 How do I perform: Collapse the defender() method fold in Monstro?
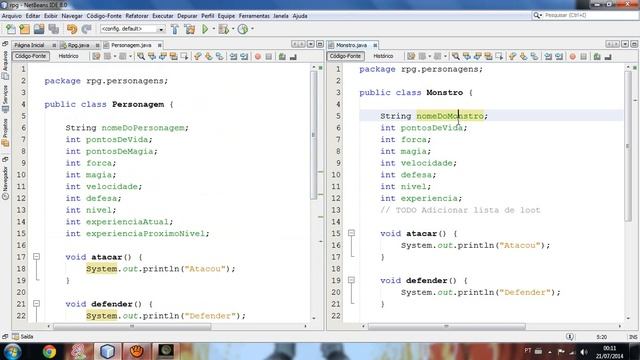(351, 280)
